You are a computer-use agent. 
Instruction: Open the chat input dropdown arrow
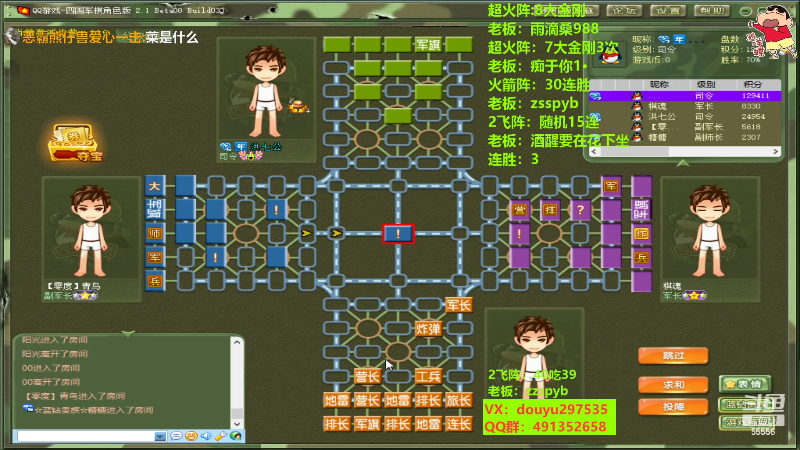click(160, 437)
